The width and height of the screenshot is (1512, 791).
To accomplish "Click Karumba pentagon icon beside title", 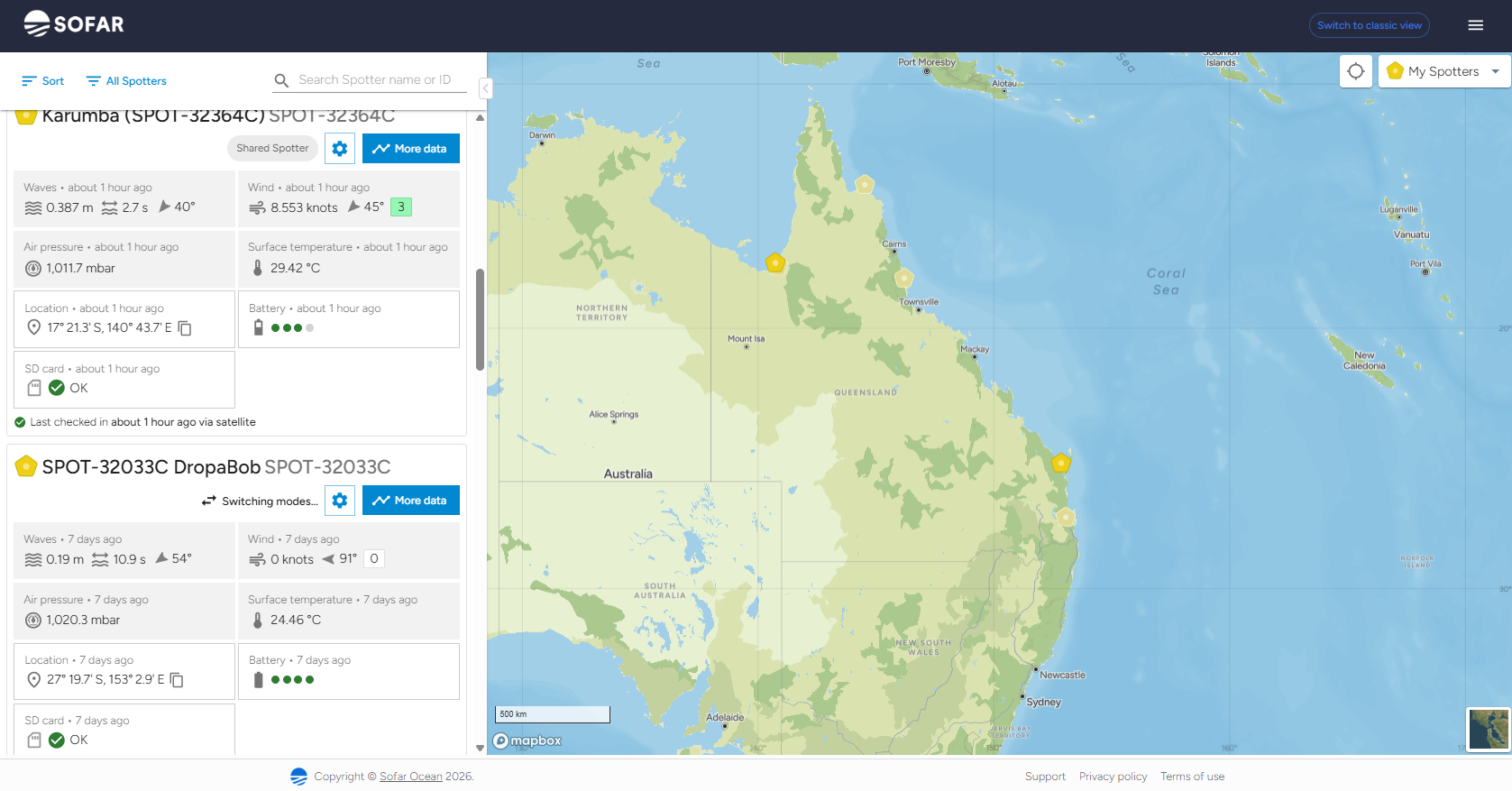I will (25, 116).
